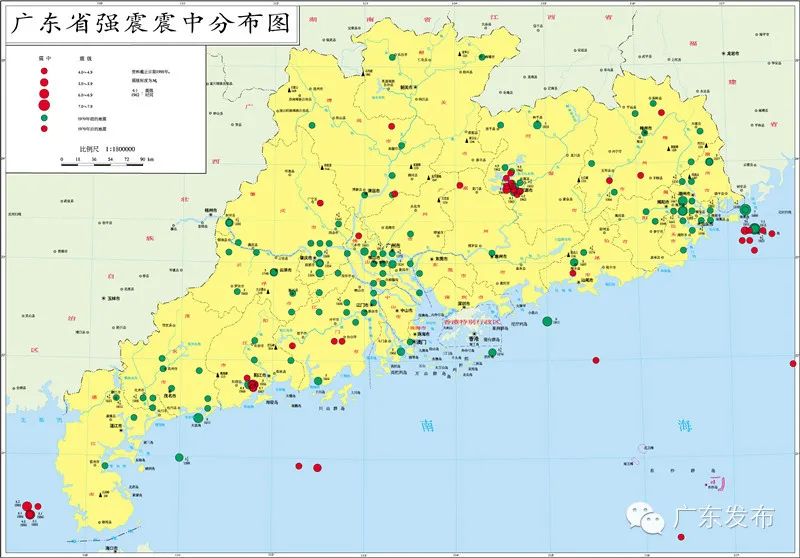Select the 4.0–4.9 magnitude legend circle

coord(44,71)
